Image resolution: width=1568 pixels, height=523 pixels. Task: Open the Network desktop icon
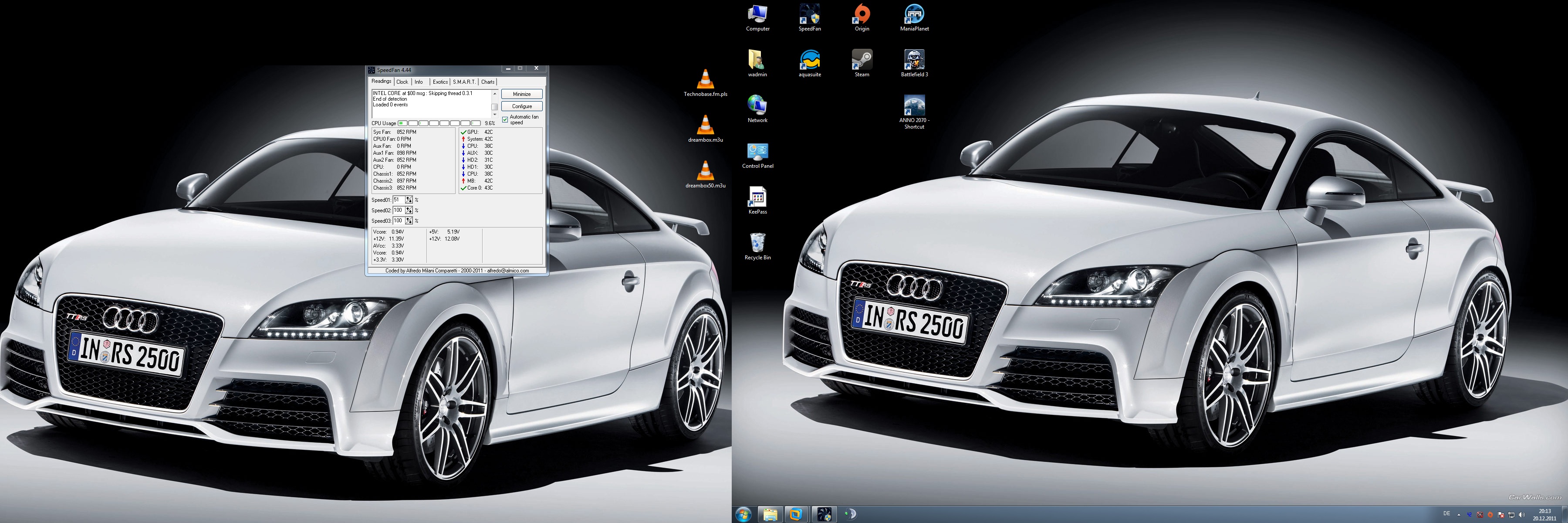(757, 109)
